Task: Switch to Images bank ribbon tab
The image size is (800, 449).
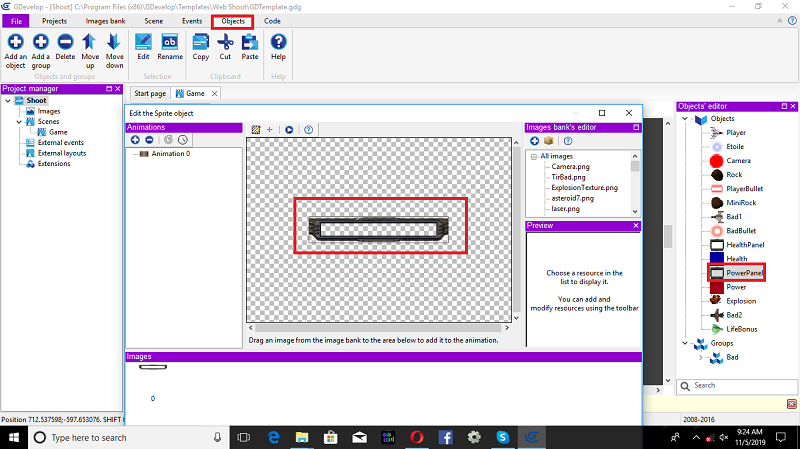Action: [106, 21]
